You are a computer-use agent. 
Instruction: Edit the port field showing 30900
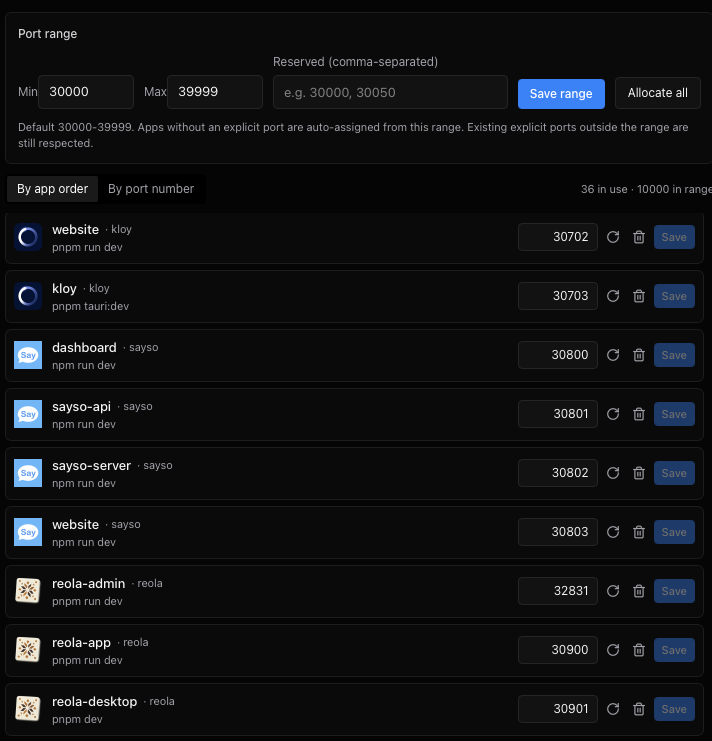tap(558, 650)
